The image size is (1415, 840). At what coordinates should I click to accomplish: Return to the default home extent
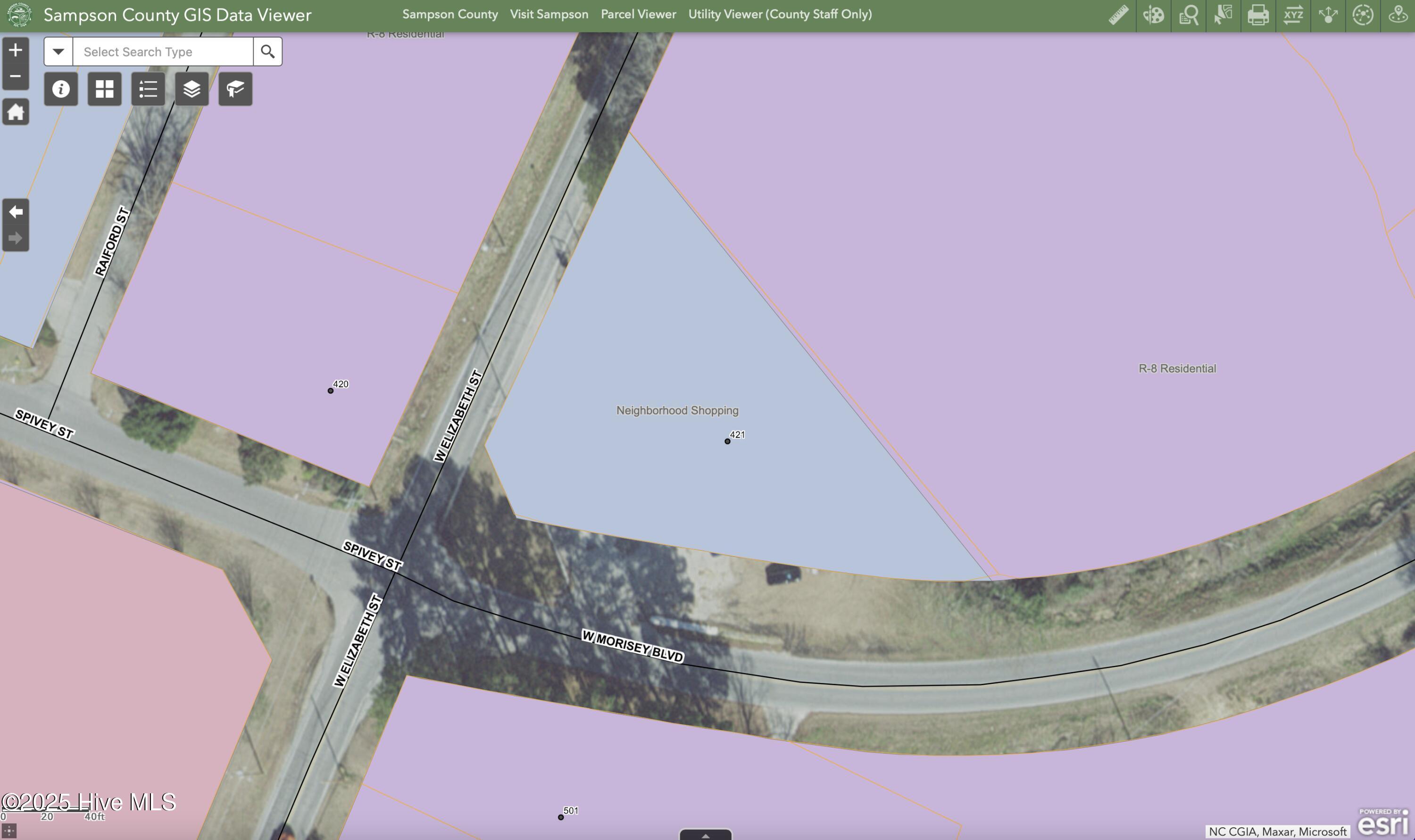(15, 112)
